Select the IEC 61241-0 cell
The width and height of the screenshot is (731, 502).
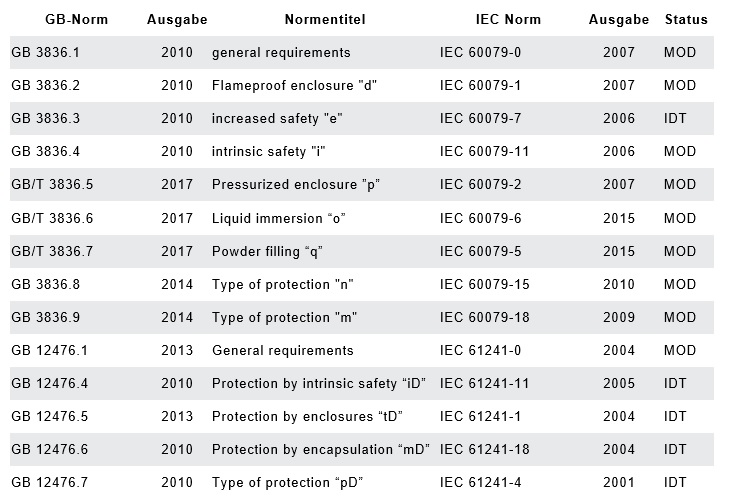[480, 350]
